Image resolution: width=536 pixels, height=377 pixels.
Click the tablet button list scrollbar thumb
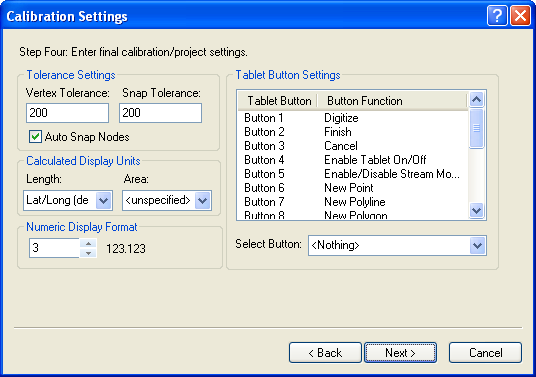[477, 128]
